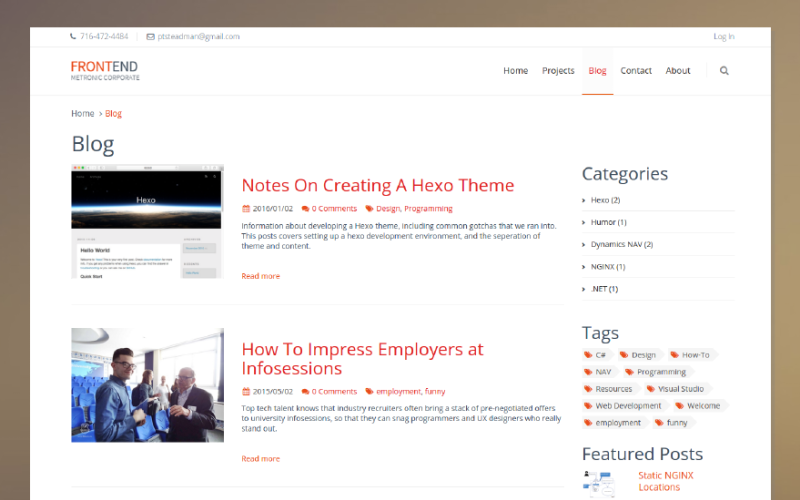Select the Visual Studio tag
800x500 pixels.
pyautogui.click(x=680, y=389)
